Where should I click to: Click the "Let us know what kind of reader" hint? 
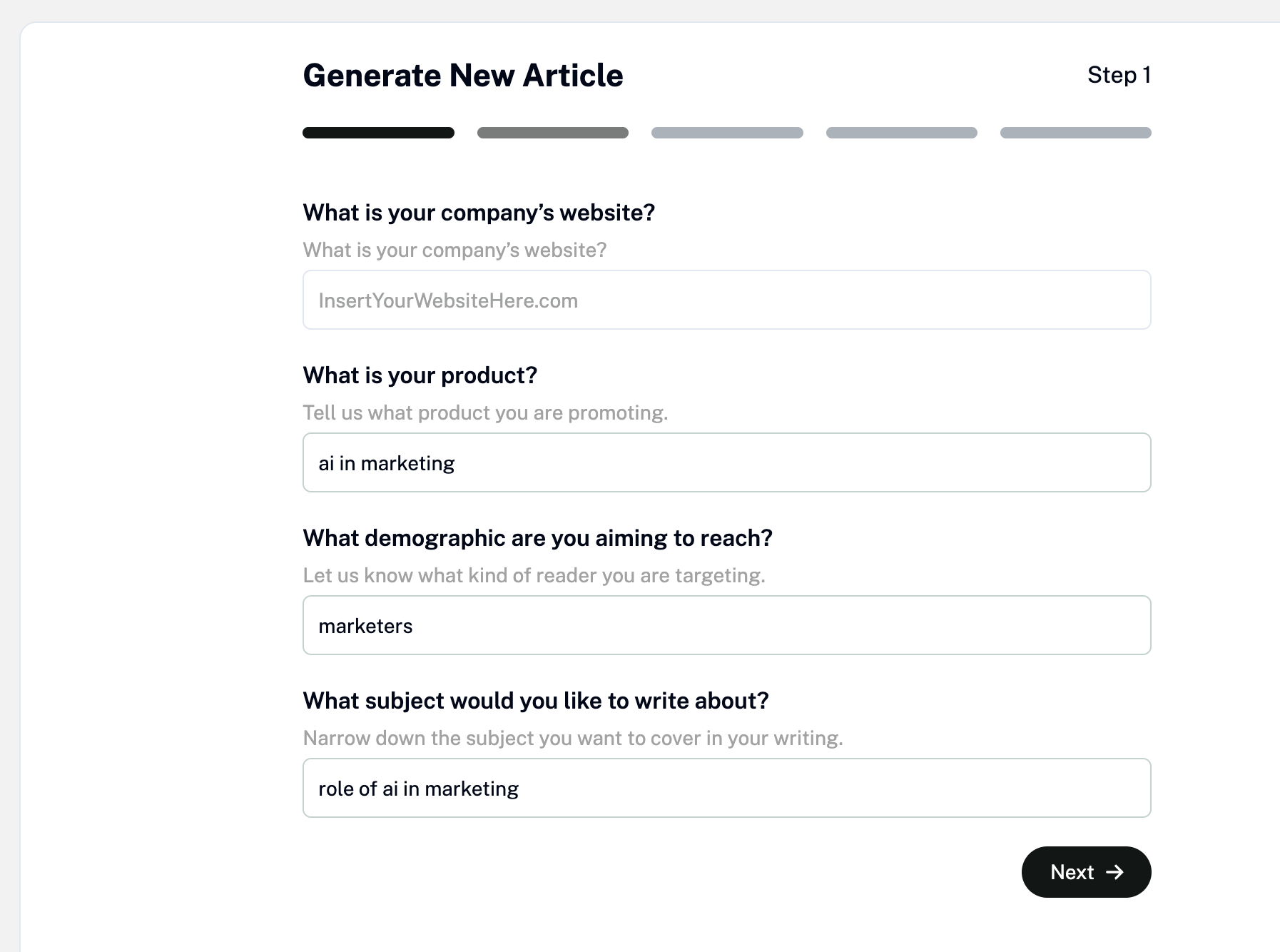click(534, 575)
